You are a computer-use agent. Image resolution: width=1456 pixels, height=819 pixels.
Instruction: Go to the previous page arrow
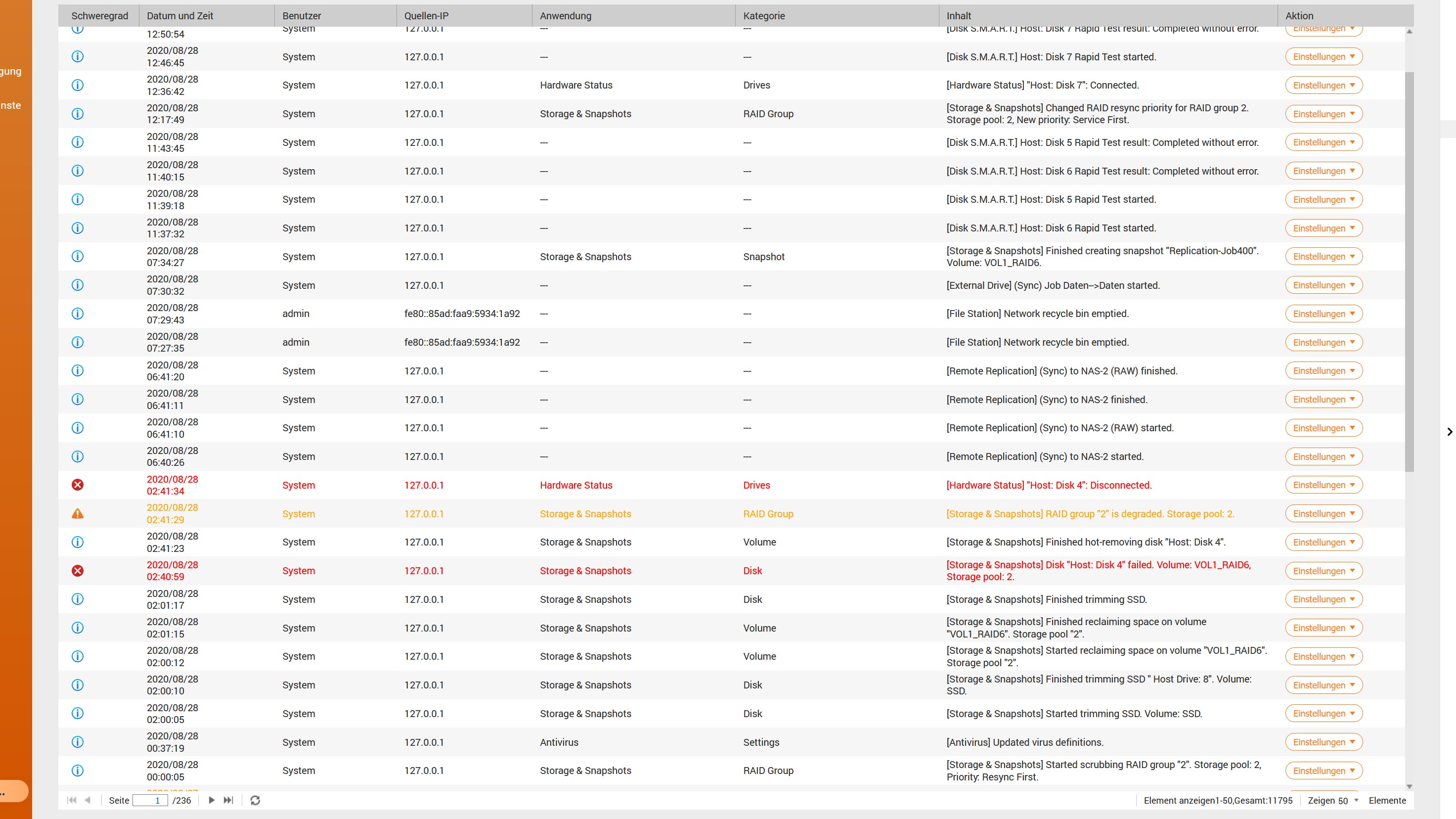point(88,800)
